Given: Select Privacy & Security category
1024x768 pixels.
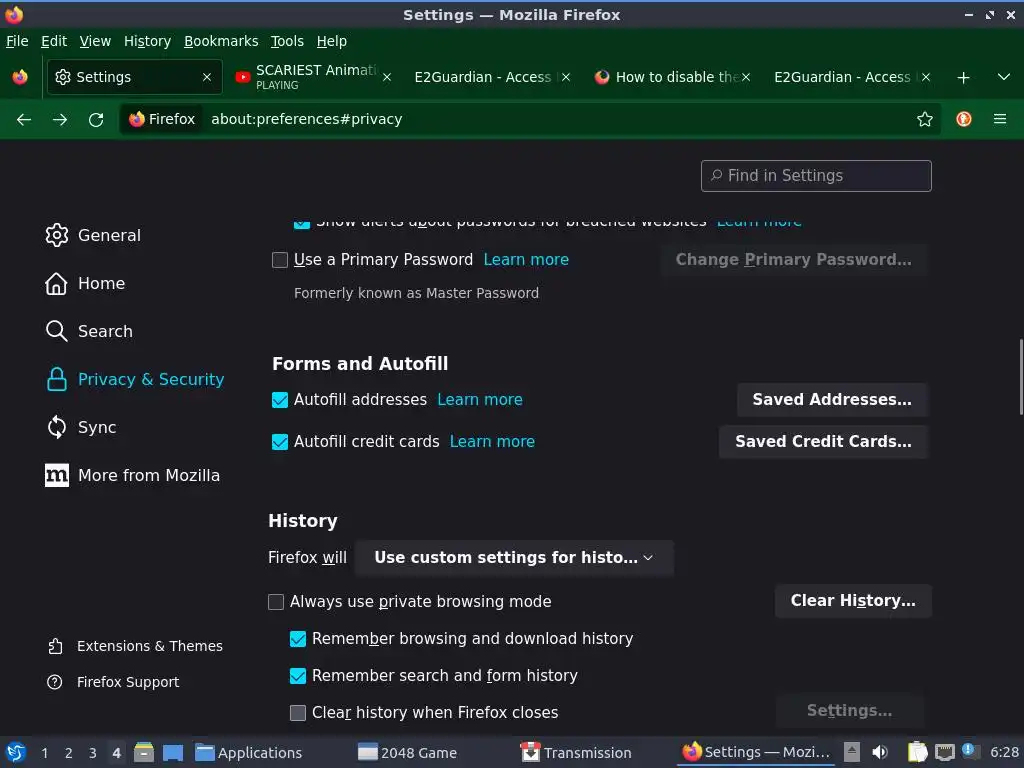Looking at the screenshot, I should (135, 379).
